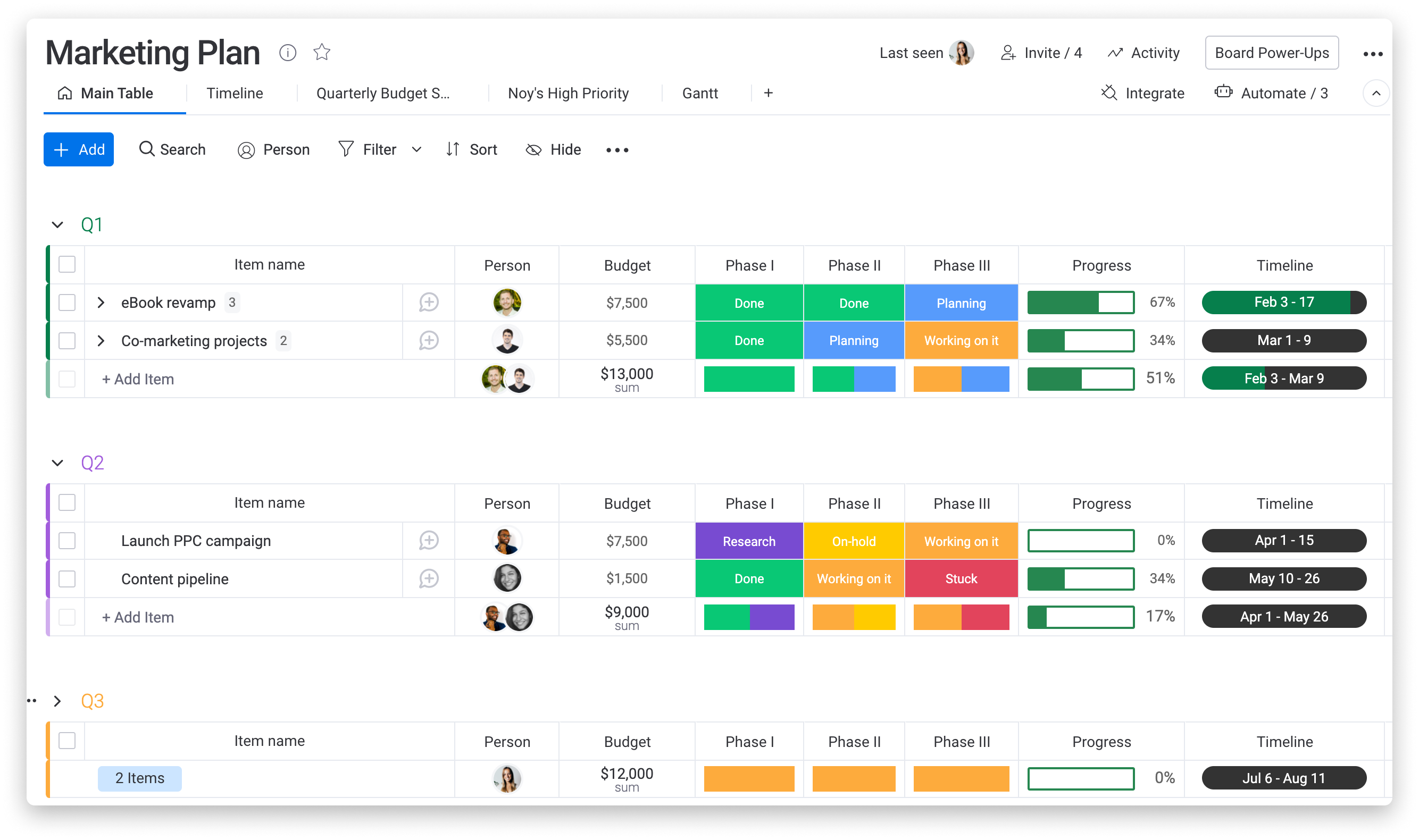
Task: Check the Launch PPC campaign checkbox
Action: (x=68, y=540)
